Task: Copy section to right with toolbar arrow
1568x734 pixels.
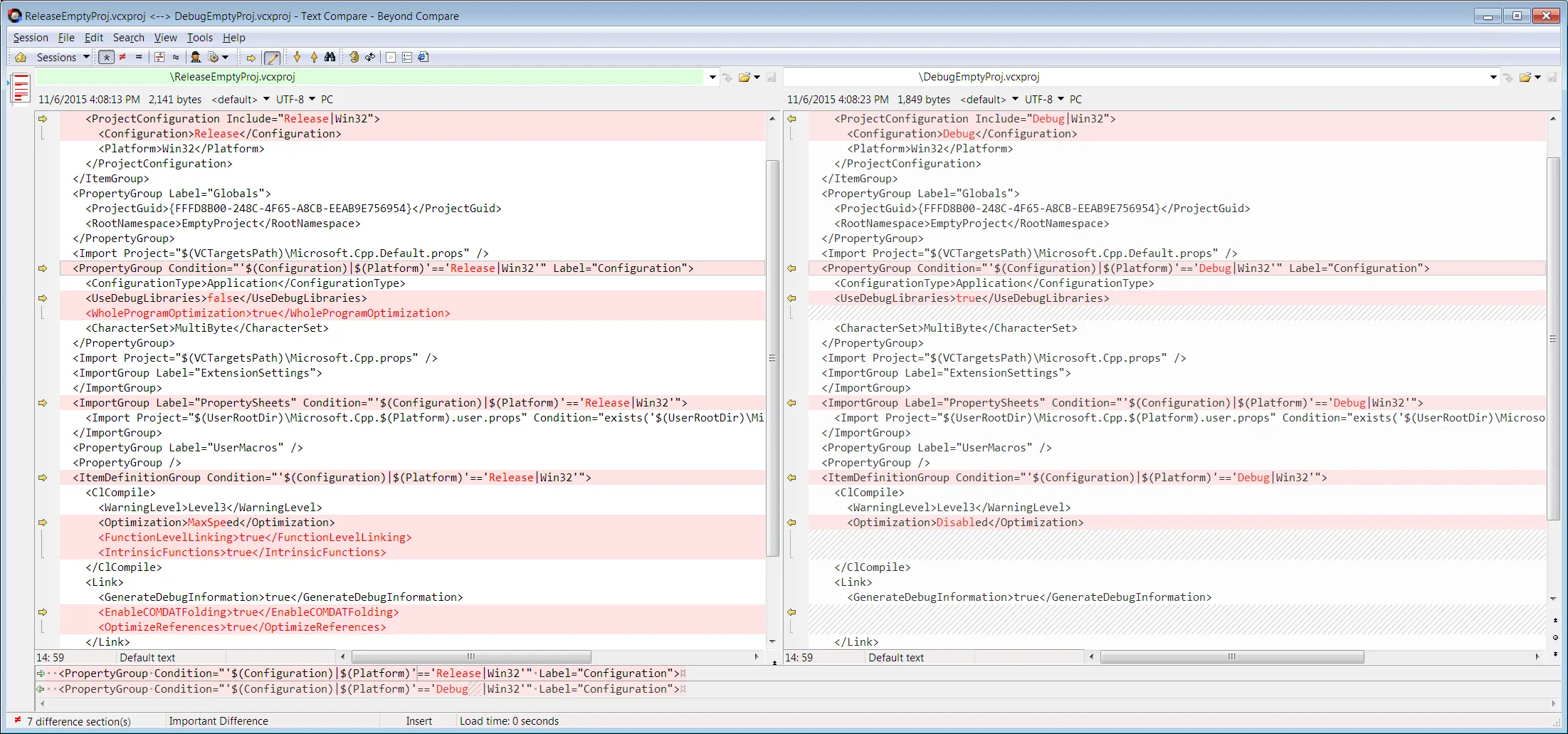Action: coord(251,58)
